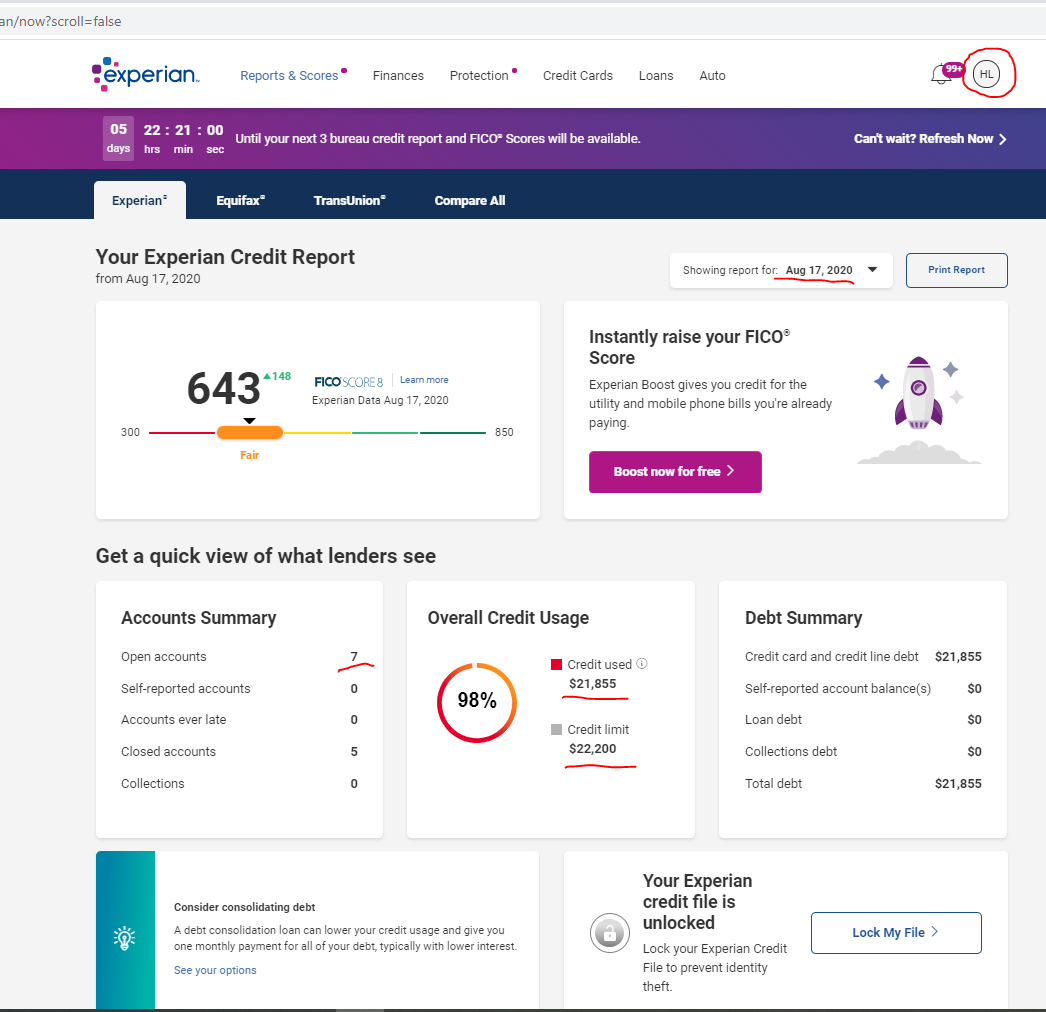Click the Boost now for free button
The width and height of the screenshot is (1046, 1012).
pos(675,472)
